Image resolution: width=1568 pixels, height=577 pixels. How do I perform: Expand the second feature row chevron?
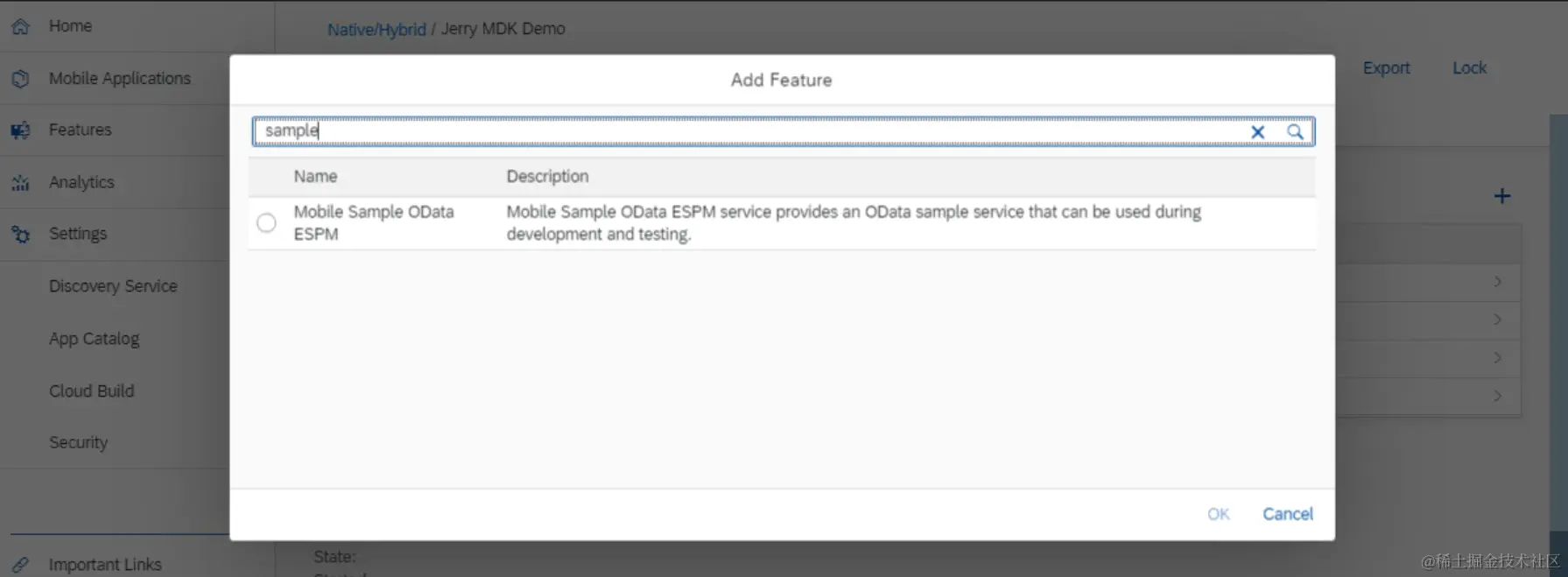[x=1498, y=320]
